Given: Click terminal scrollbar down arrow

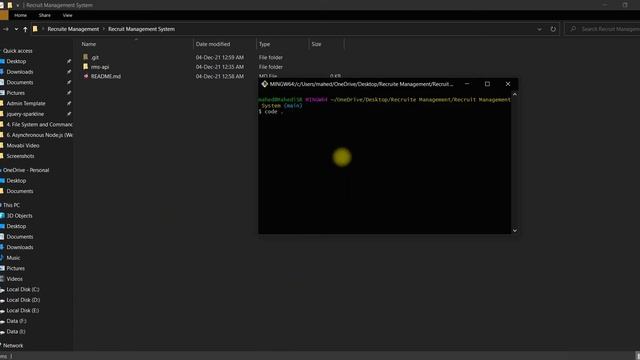Looking at the screenshot, I should (515, 231).
